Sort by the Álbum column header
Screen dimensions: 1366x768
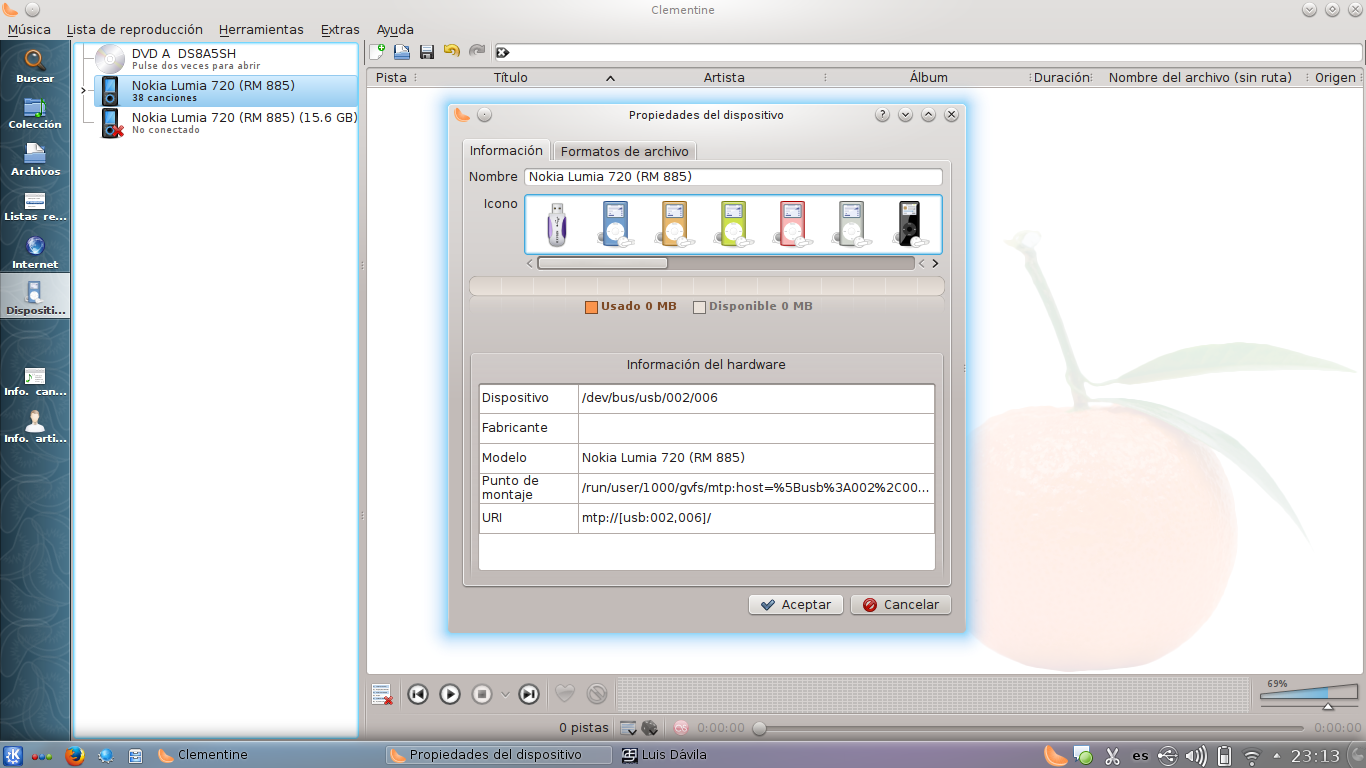pyautogui.click(x=929, y=77)
